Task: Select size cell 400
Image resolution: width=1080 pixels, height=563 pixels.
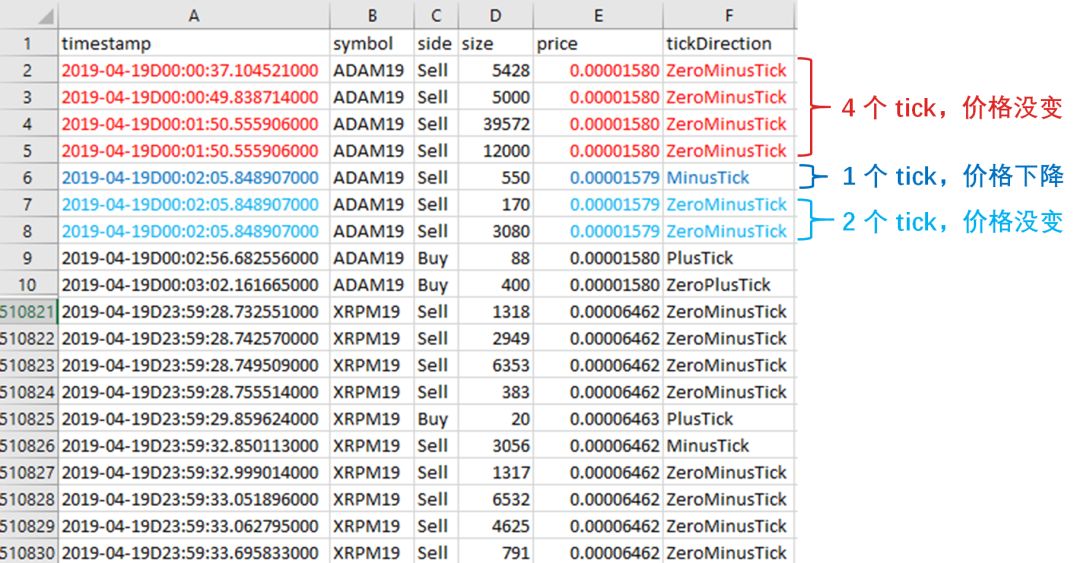Action: [x=496, y=285]
